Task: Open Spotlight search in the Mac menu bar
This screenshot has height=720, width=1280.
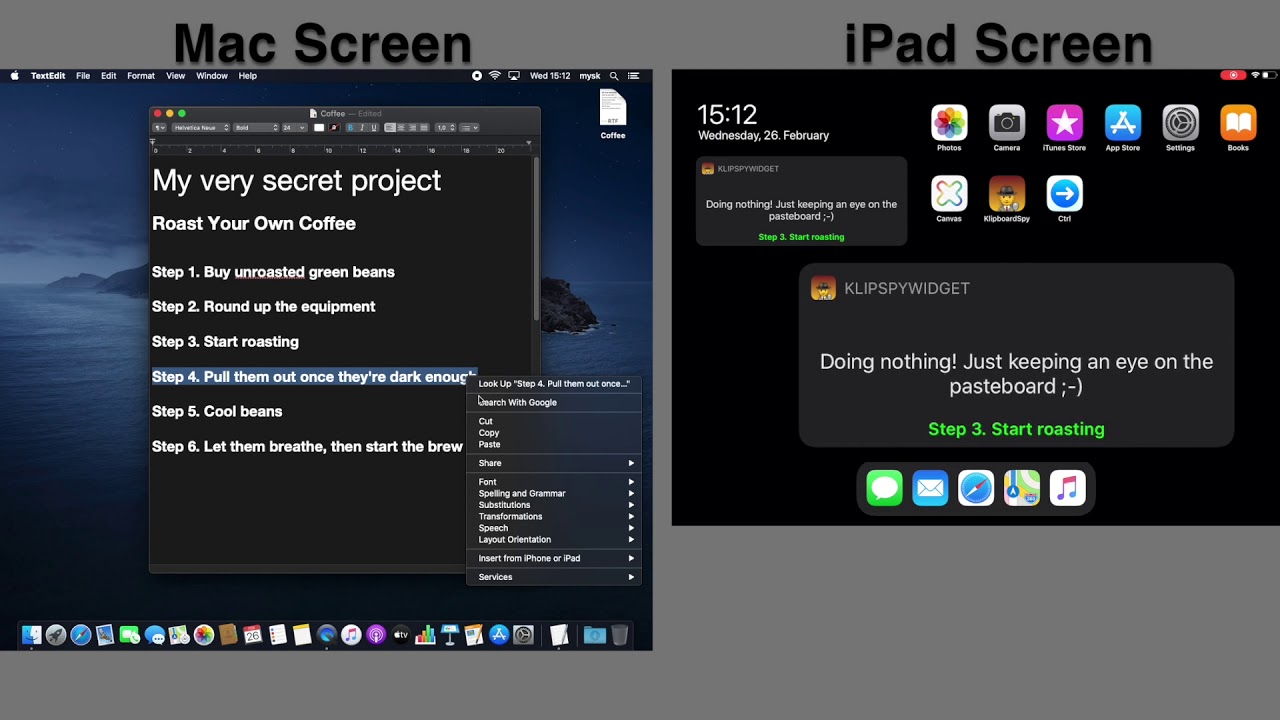Action: pyautogui.click(x=614, y=75)
